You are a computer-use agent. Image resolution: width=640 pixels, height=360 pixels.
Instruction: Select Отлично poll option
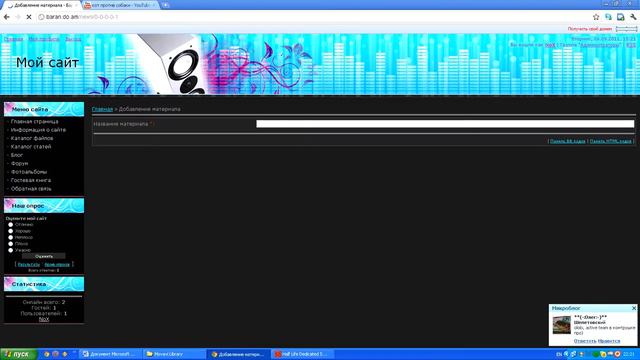point(11,224)
